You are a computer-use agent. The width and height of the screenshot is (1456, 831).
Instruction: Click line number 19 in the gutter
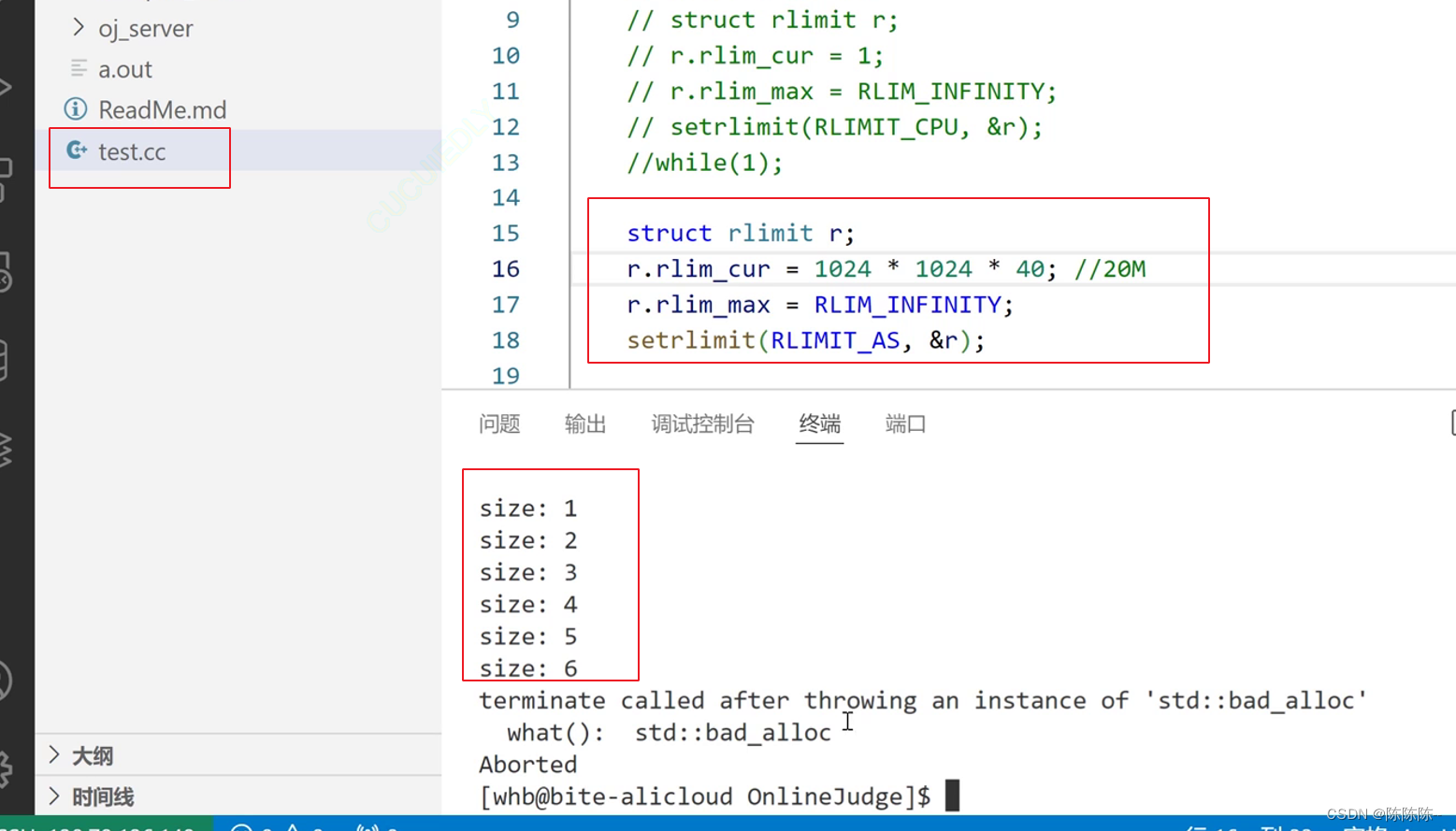tap(506, 376)
